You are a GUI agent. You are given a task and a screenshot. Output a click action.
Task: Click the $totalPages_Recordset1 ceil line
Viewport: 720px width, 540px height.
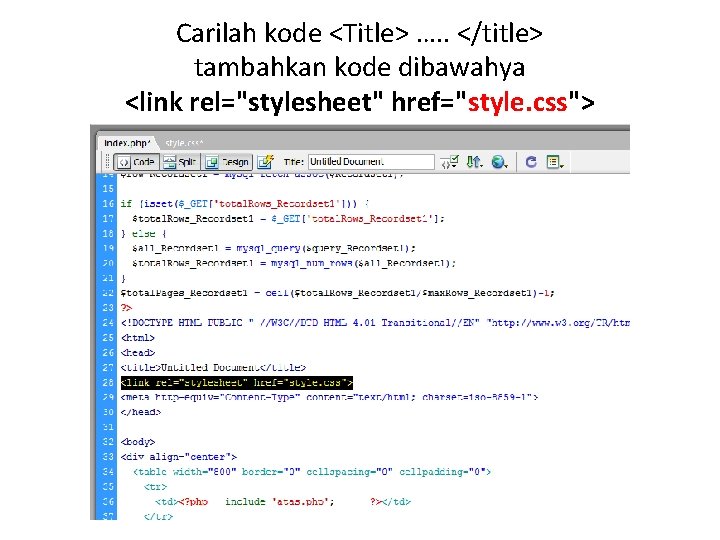click(338, 293)
